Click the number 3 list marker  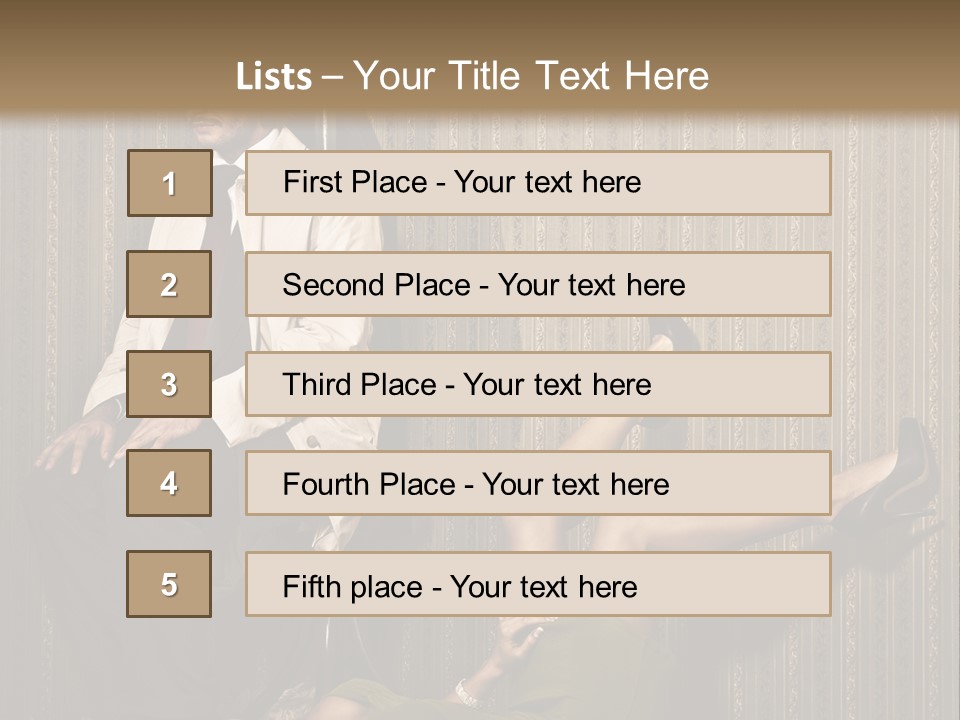pyautogui.click(x=169, y=384)
